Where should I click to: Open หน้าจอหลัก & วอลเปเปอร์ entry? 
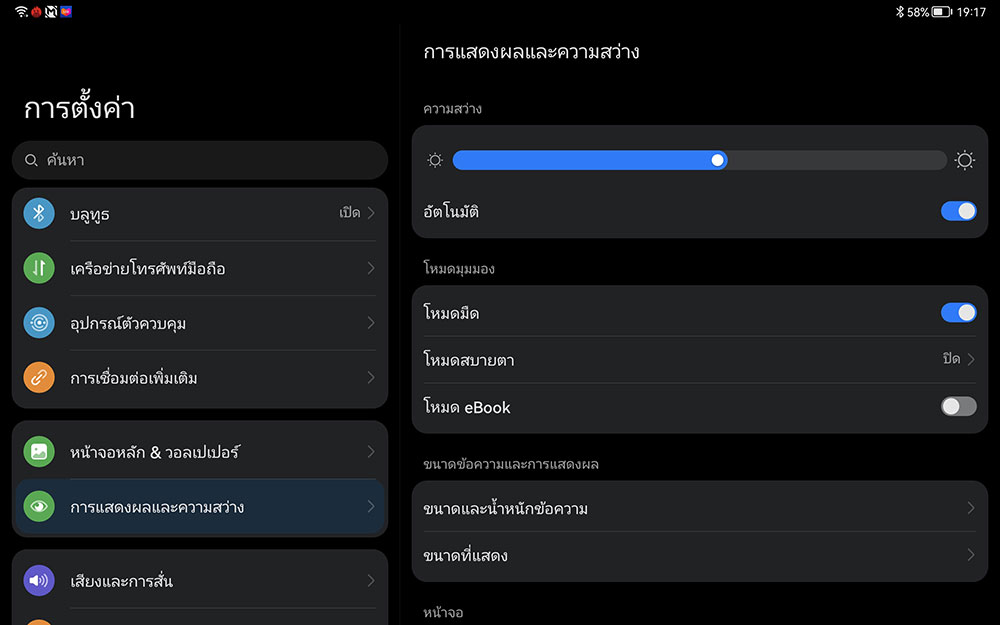(200, 452)
